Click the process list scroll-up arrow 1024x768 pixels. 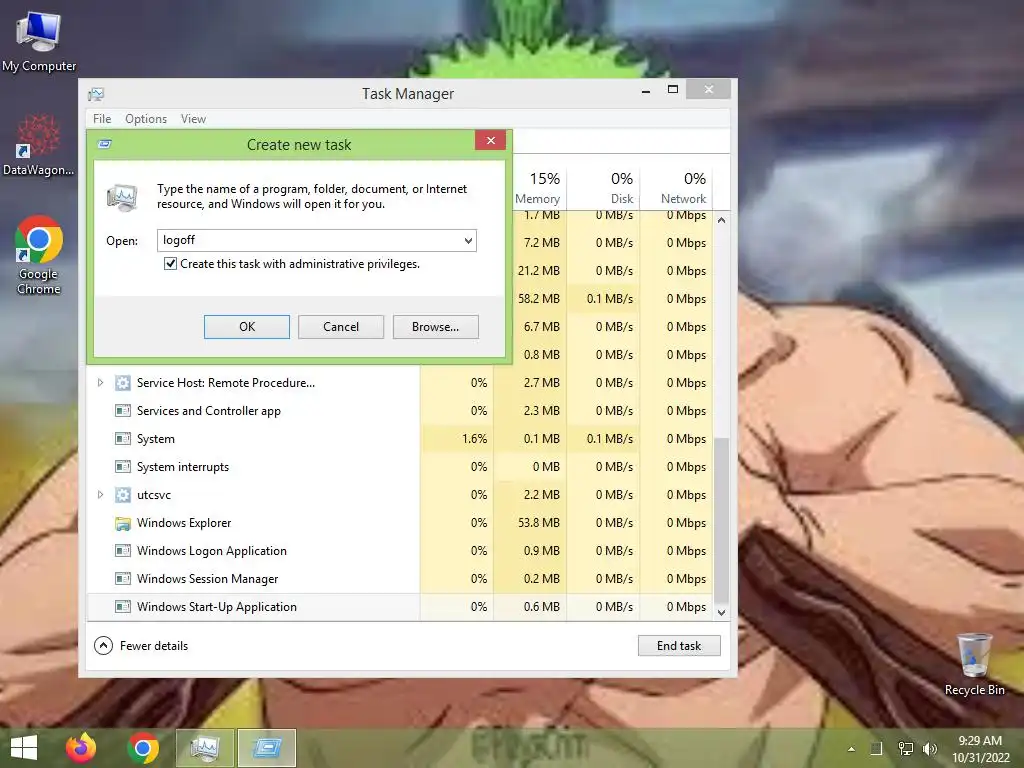721,220
